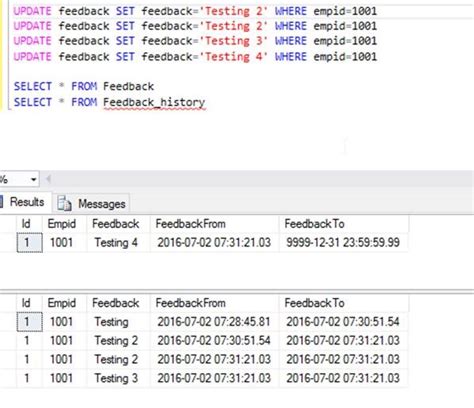Screen dimensions: 474x408
Task: Click the '2016-07-02 07:31:21.03' cell in Testing 4 row
Action: pos(214,243)
